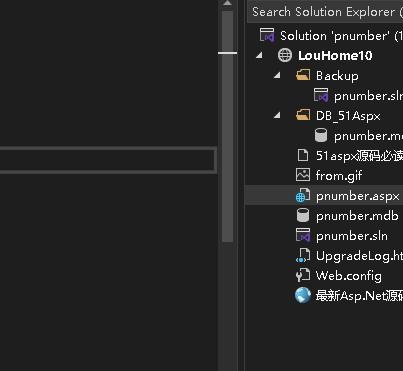This screenshot has width=403, height=371.
Task: Click the pnumber.sln icon under Backup
Action: [x=321, y=95]
